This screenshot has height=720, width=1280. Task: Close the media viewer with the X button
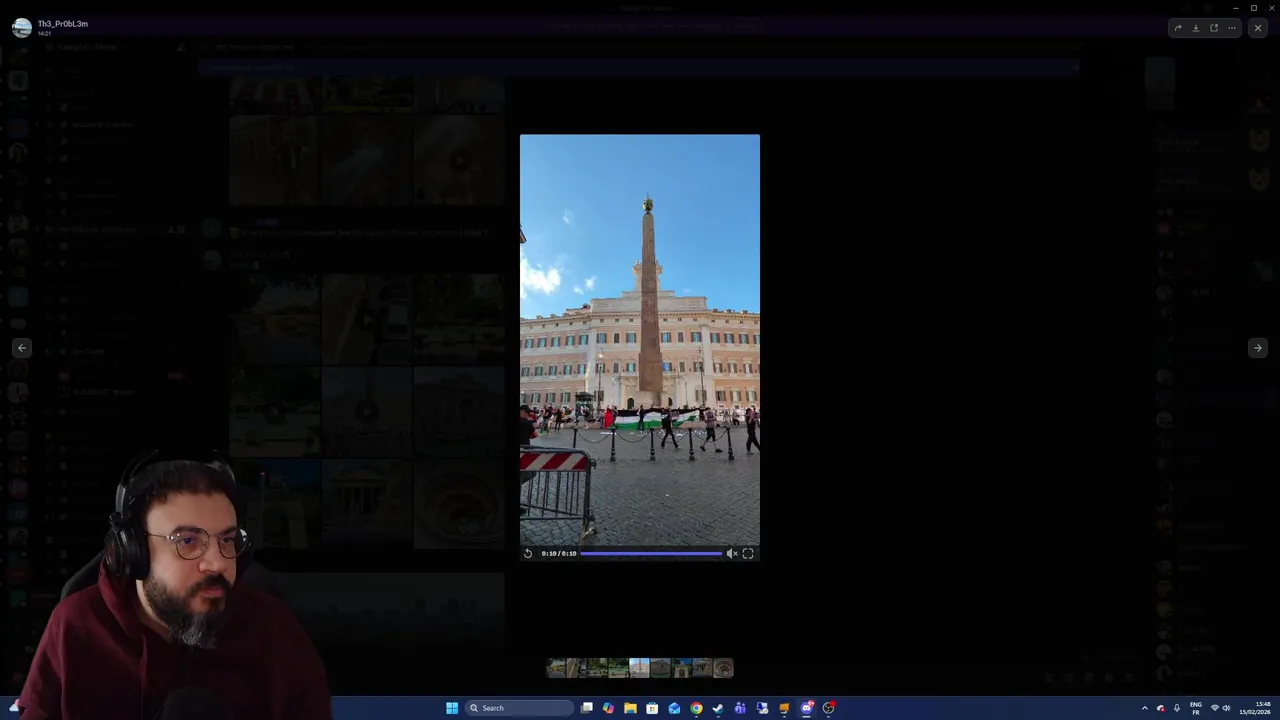pos(1258,28)
